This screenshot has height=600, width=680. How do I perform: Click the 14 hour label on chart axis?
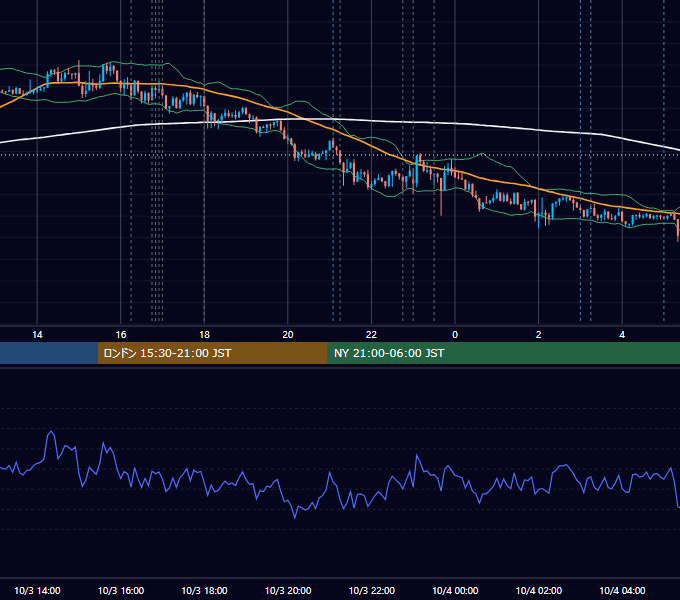point(37,335)
